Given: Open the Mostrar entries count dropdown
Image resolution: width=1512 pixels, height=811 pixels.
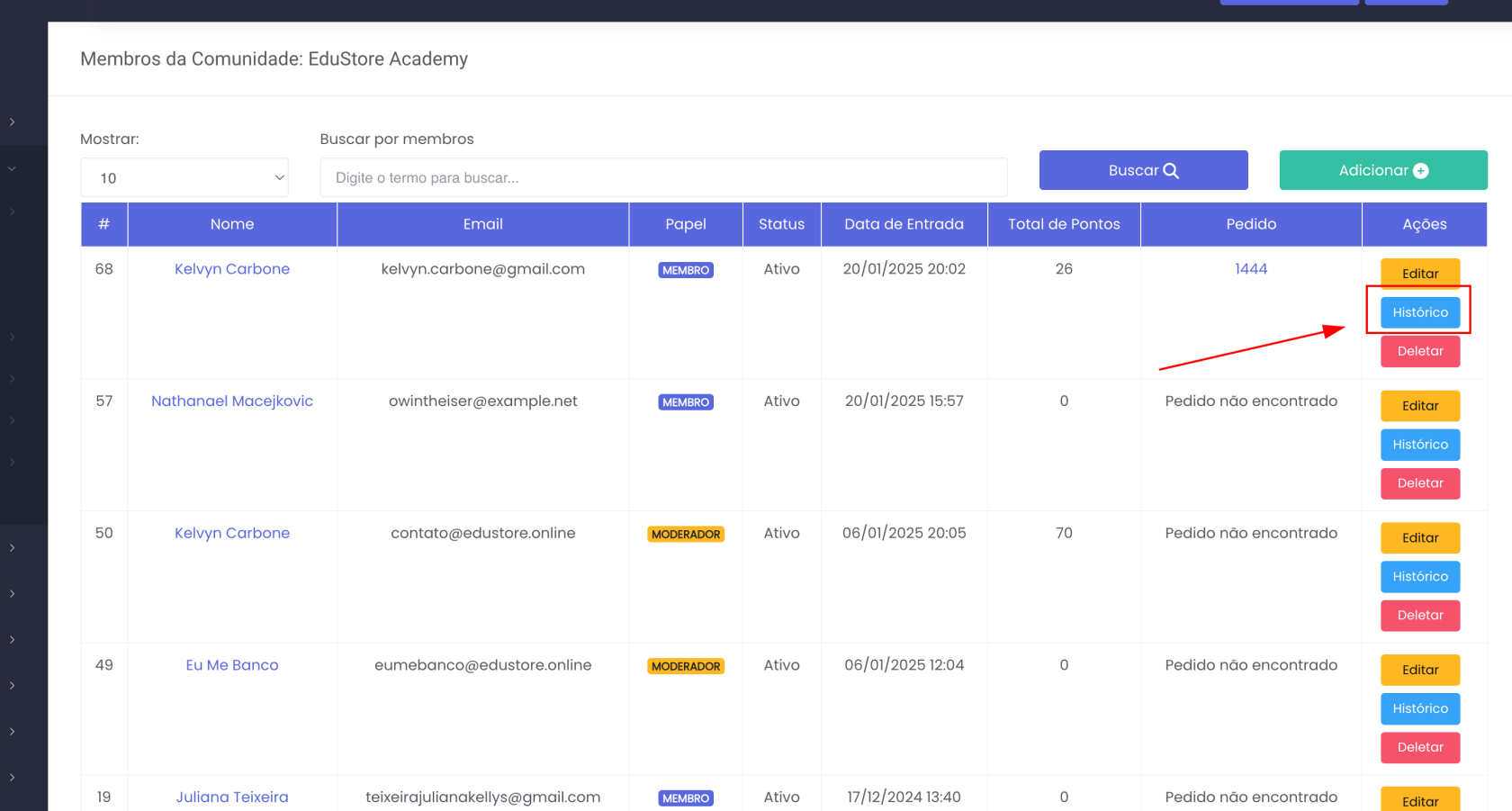Looking at the screenshot, I should pos(184,178).
